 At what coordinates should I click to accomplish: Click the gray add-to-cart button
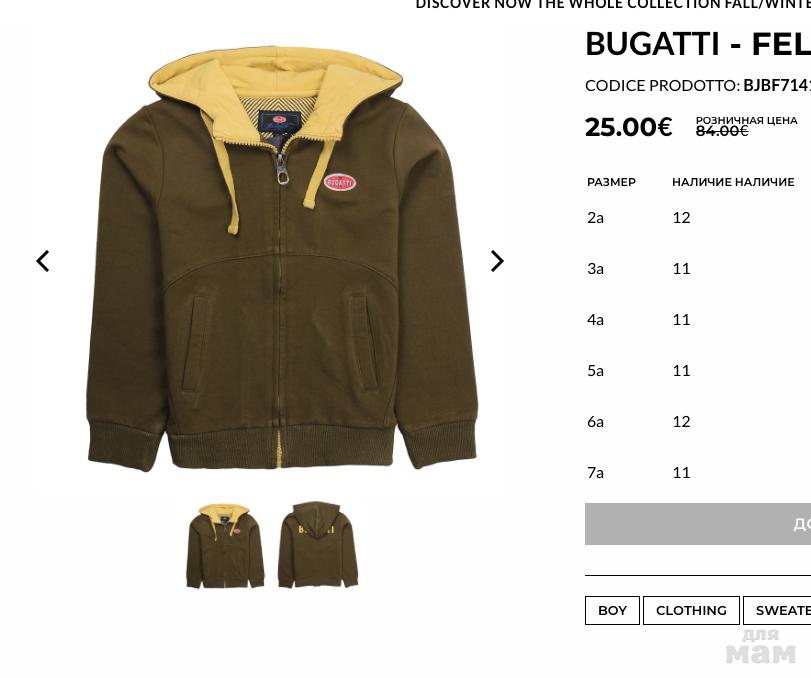[698, 524]
